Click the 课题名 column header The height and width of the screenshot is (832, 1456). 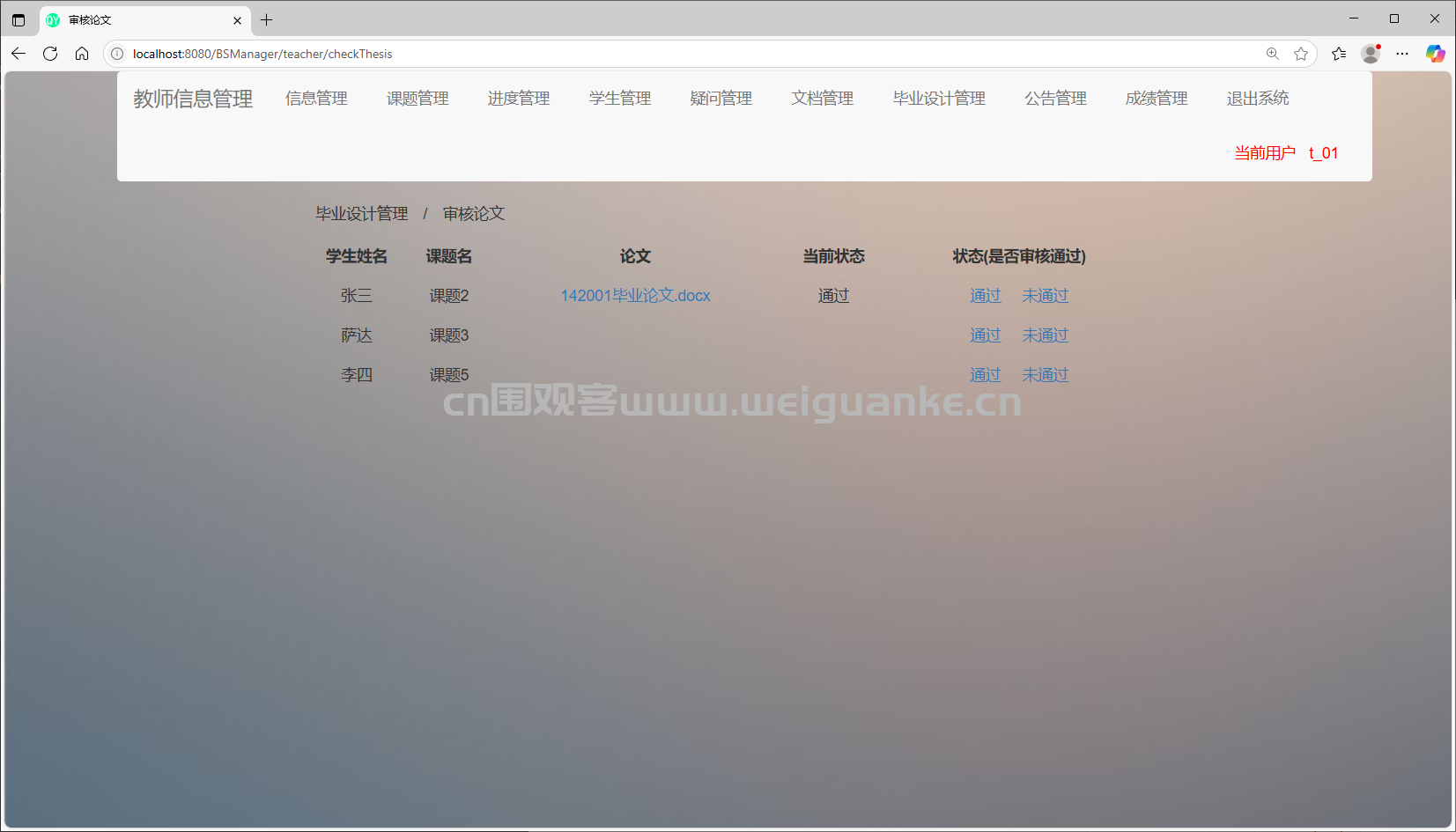[449, 256]
